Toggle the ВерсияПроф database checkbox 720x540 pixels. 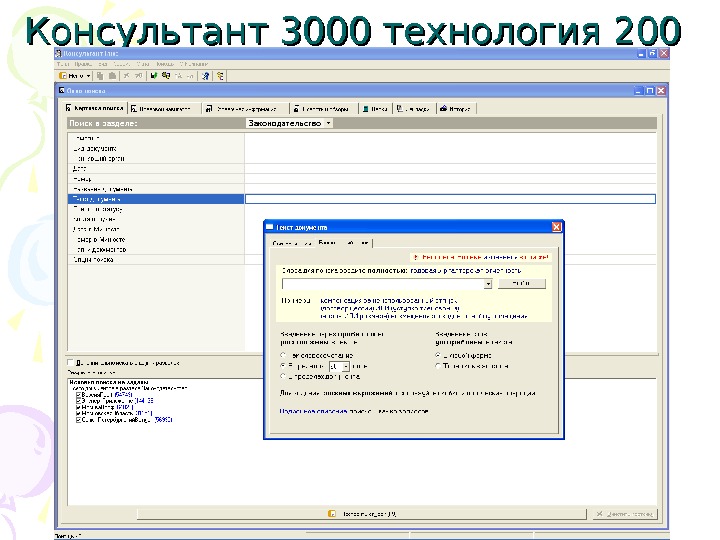pyautogui.click(x=79, y=394)
